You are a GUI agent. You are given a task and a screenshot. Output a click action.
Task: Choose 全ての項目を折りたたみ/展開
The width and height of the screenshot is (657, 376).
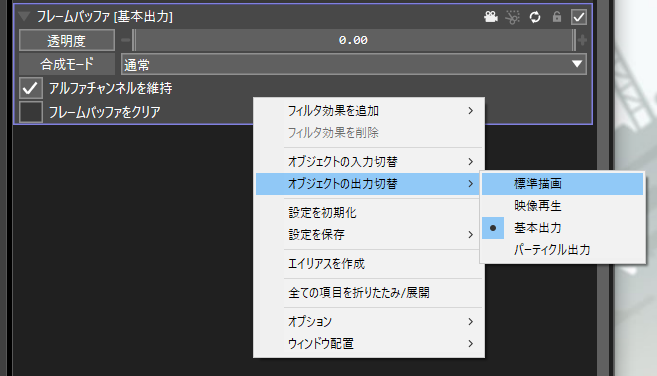pos(369,293)
